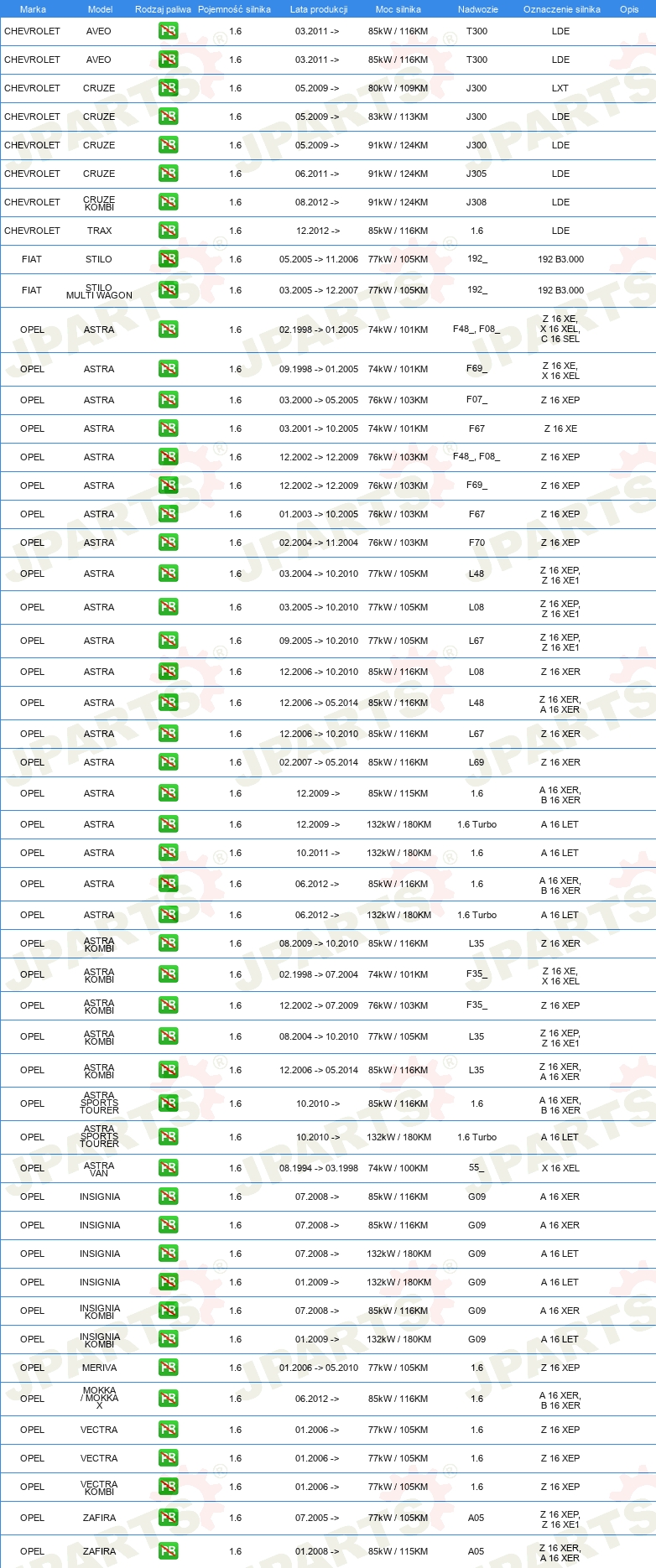Select the 03.2000 -> 05.2005 production years cell

click(x=319, y=400)
